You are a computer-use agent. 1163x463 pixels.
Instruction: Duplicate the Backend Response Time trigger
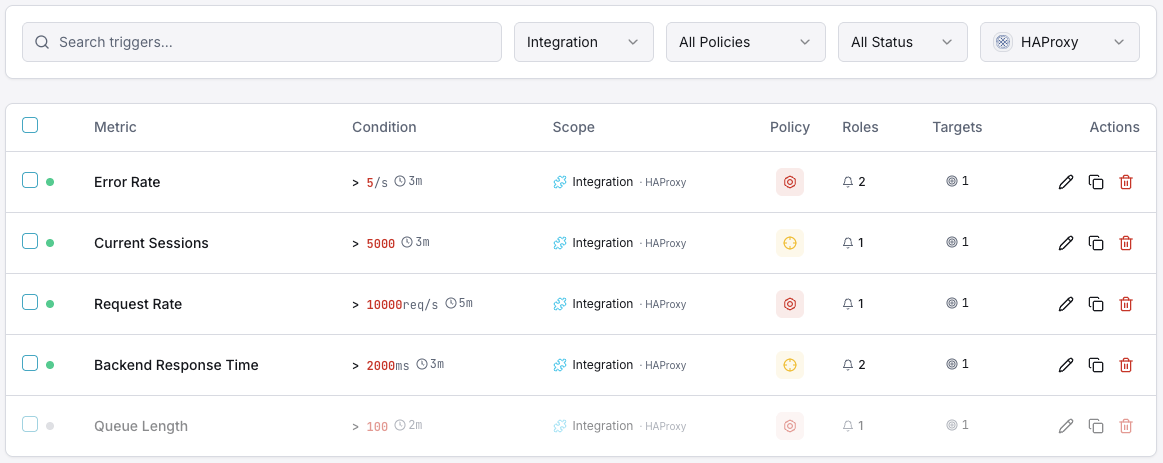(1096, 364)
